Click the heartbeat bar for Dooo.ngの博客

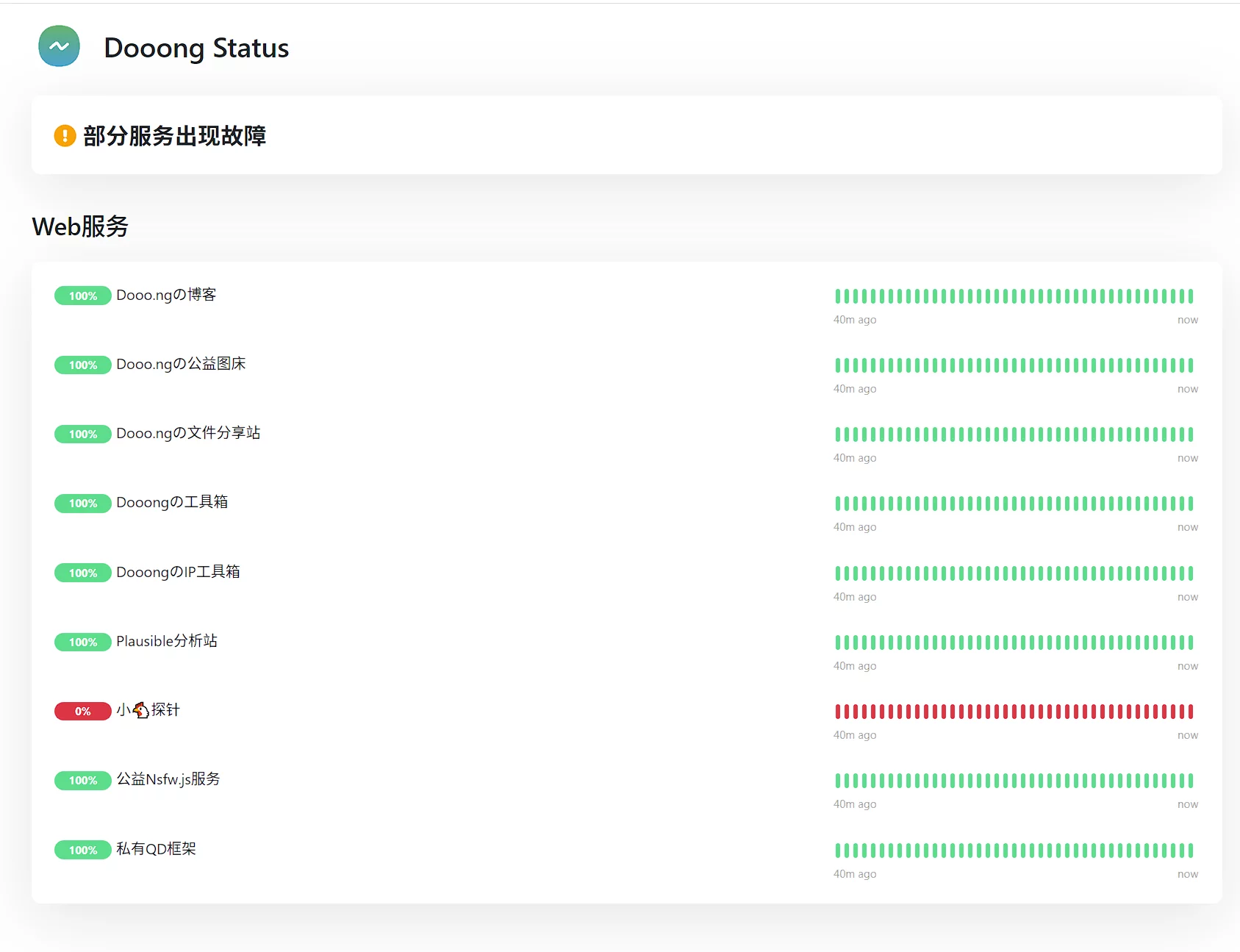click(1014, 296)
